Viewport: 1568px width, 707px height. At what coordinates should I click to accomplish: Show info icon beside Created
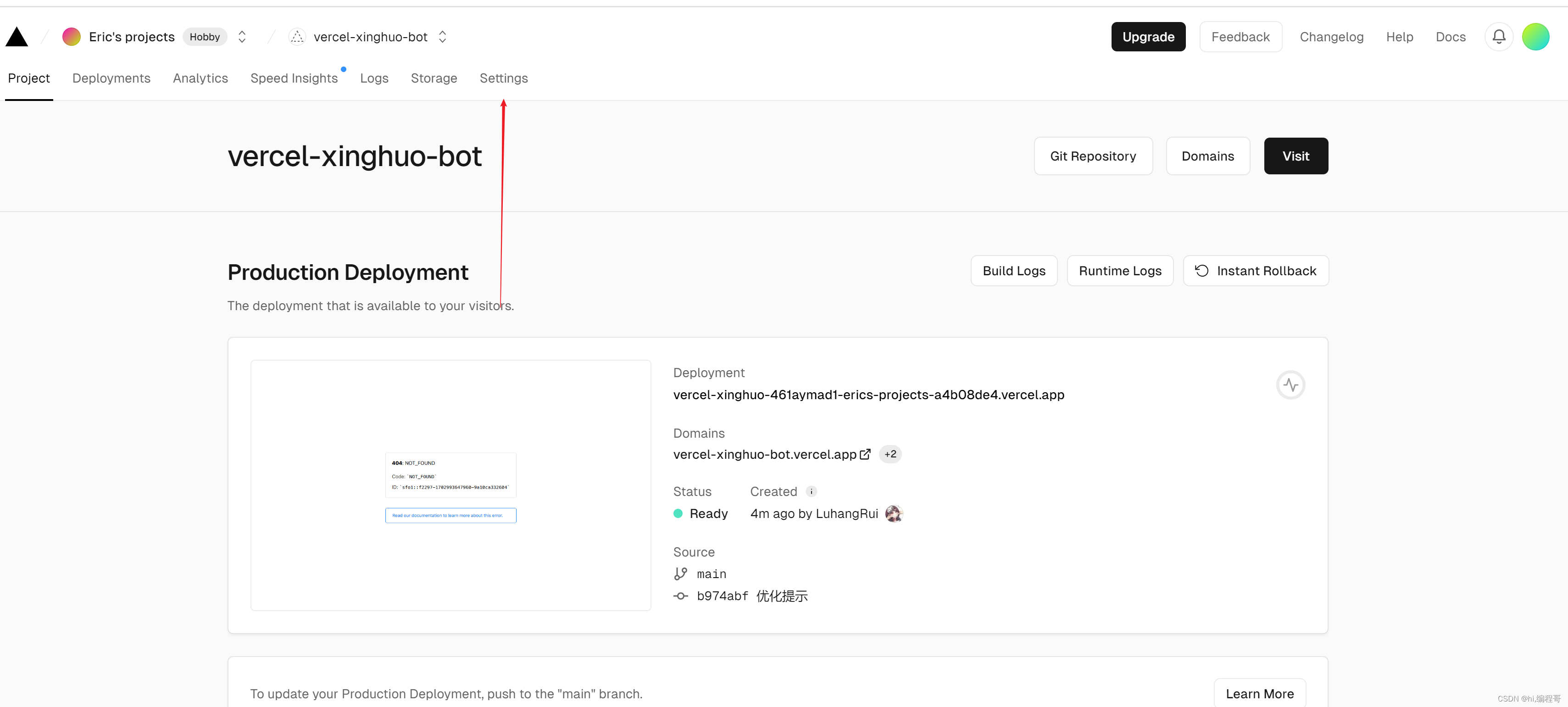click(812, 491)
